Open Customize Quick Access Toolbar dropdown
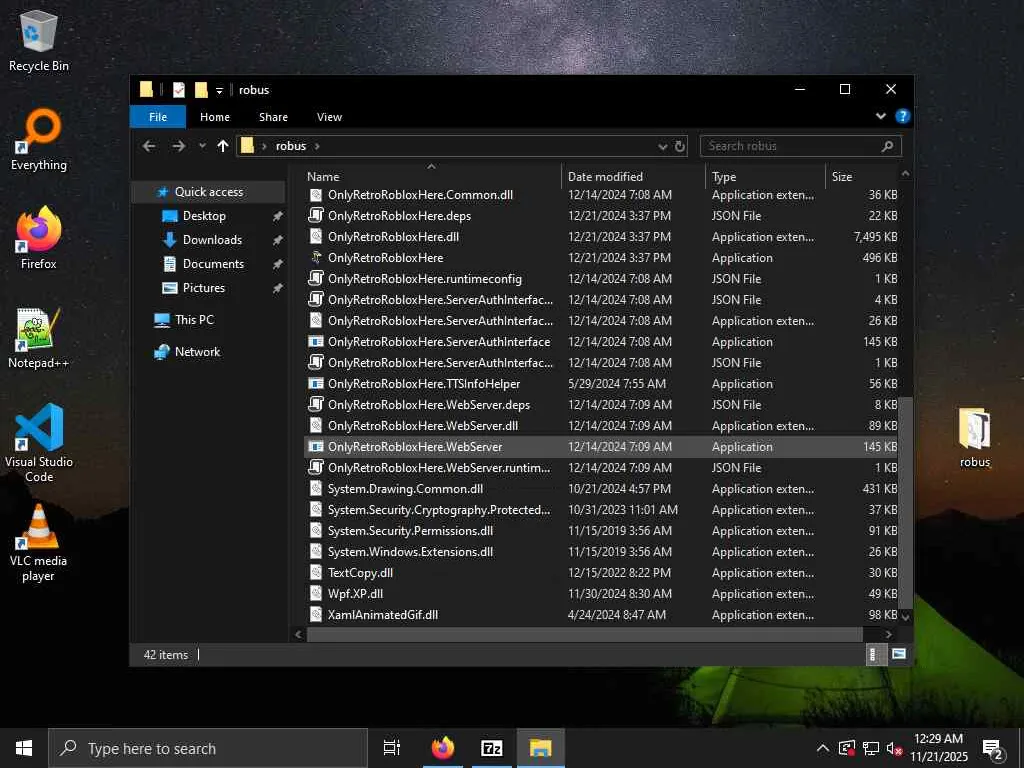 pyautogui.click(x=219, y=90)
